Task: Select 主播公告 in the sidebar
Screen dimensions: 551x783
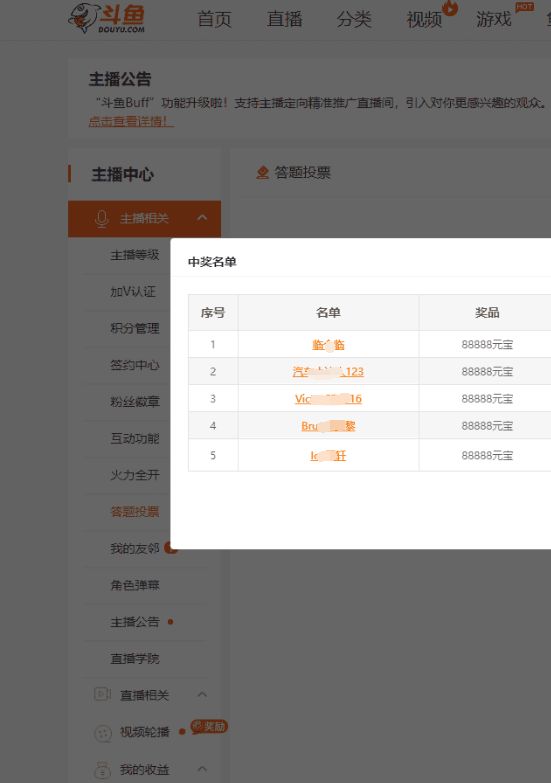Action: [x=134, y=622]
